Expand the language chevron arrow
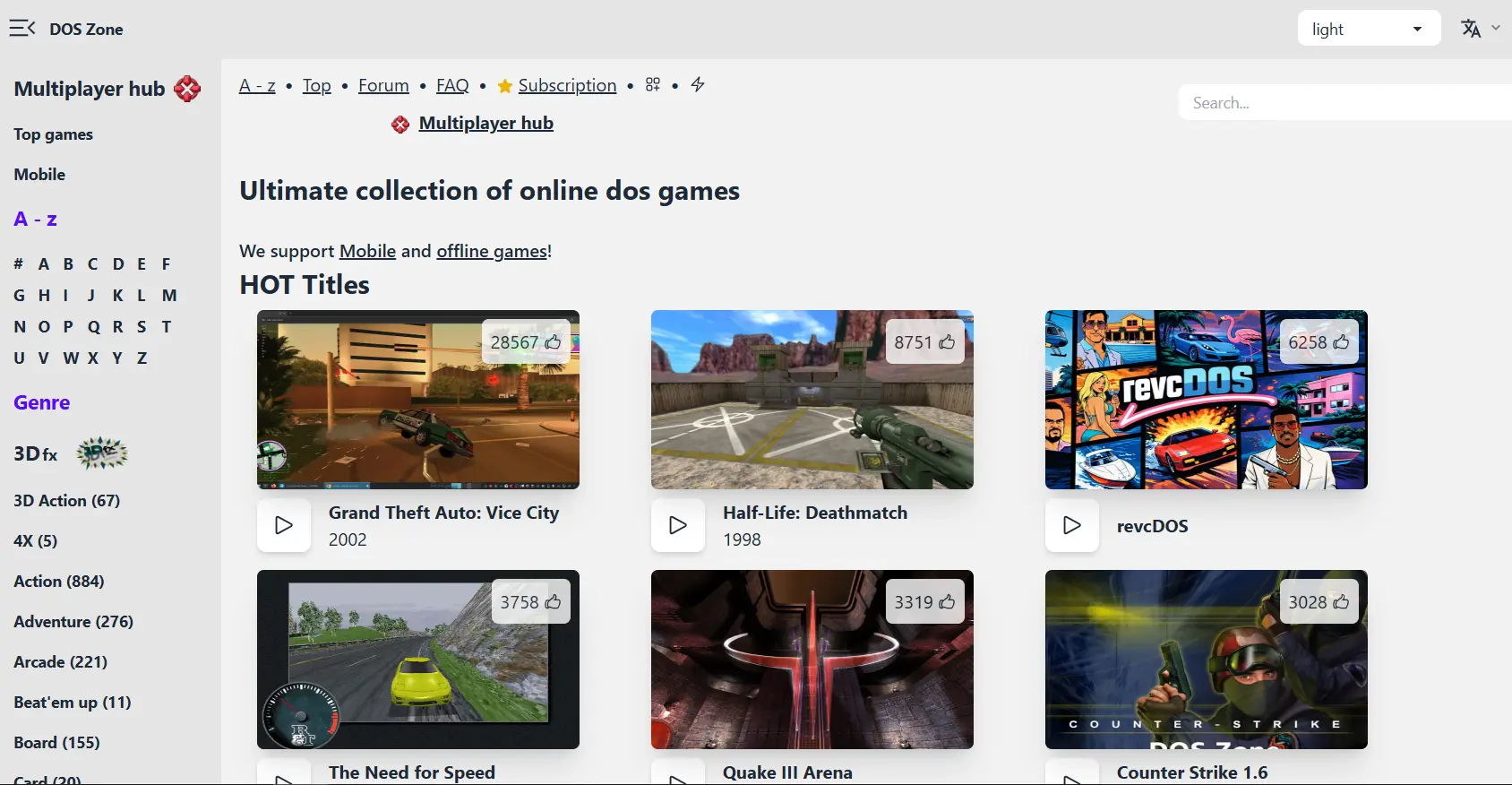This screenshot has height=785, width=1512. click(1496, 28)
